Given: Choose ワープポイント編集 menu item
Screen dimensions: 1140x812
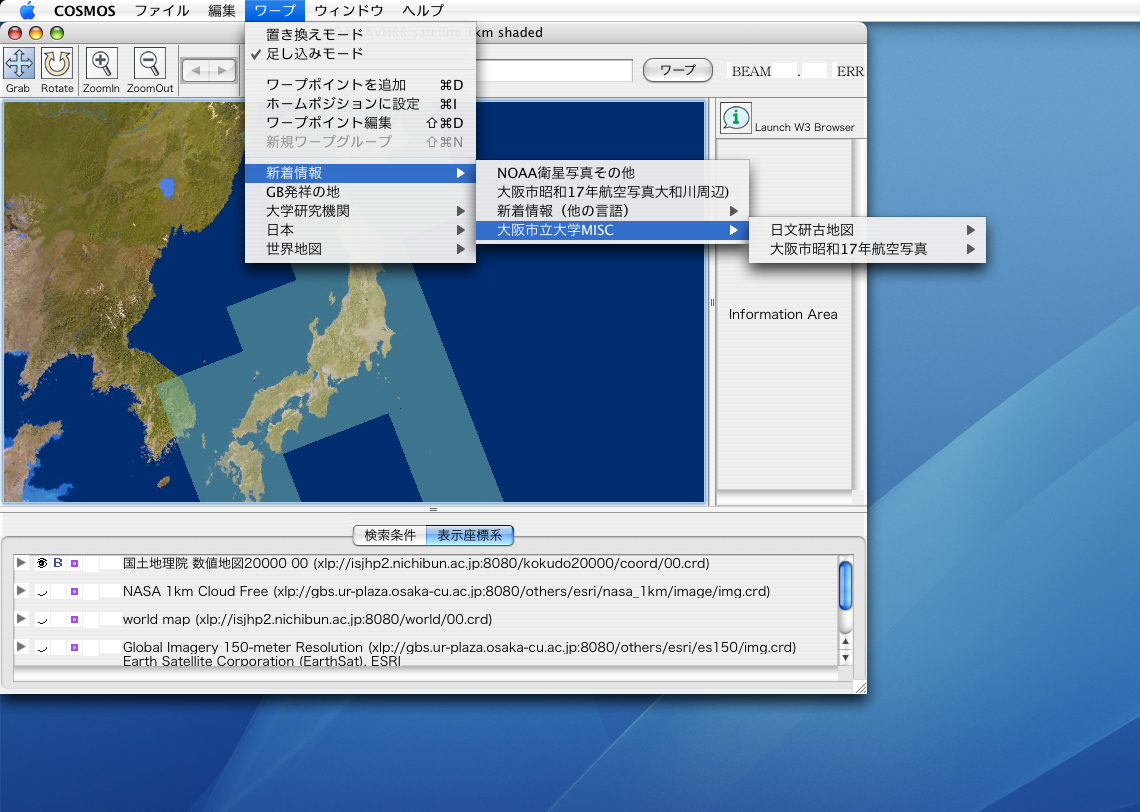Looking at the screenshot, I should [x=361, y=123].
